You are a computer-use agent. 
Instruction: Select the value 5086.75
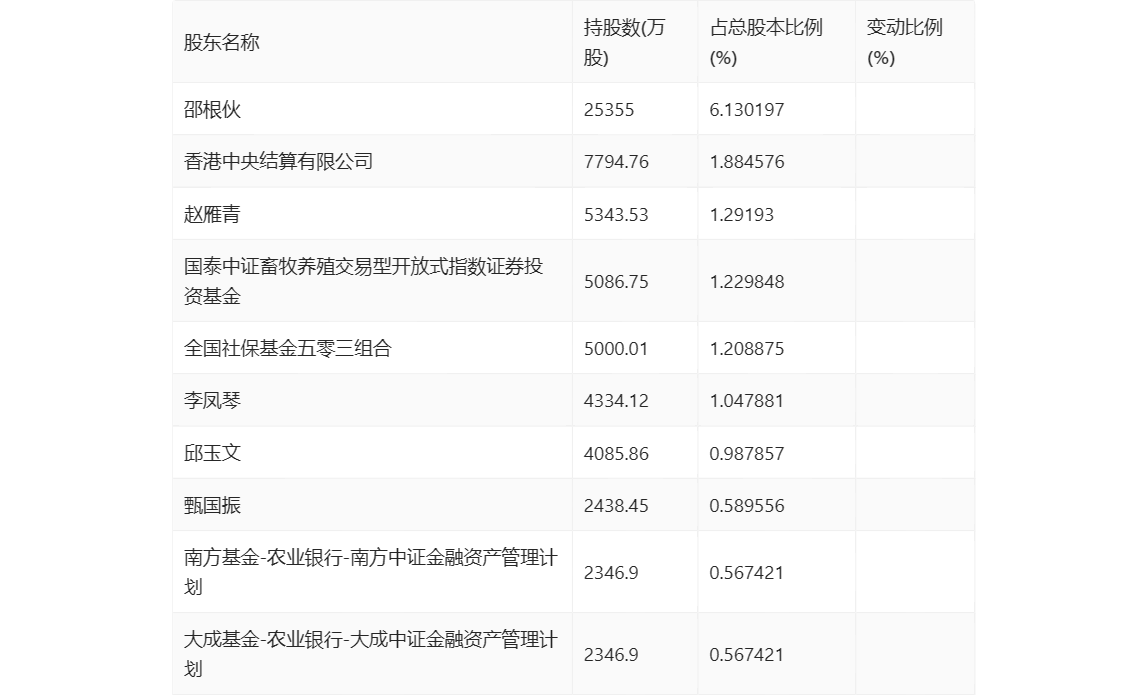[x=616, y=282]
